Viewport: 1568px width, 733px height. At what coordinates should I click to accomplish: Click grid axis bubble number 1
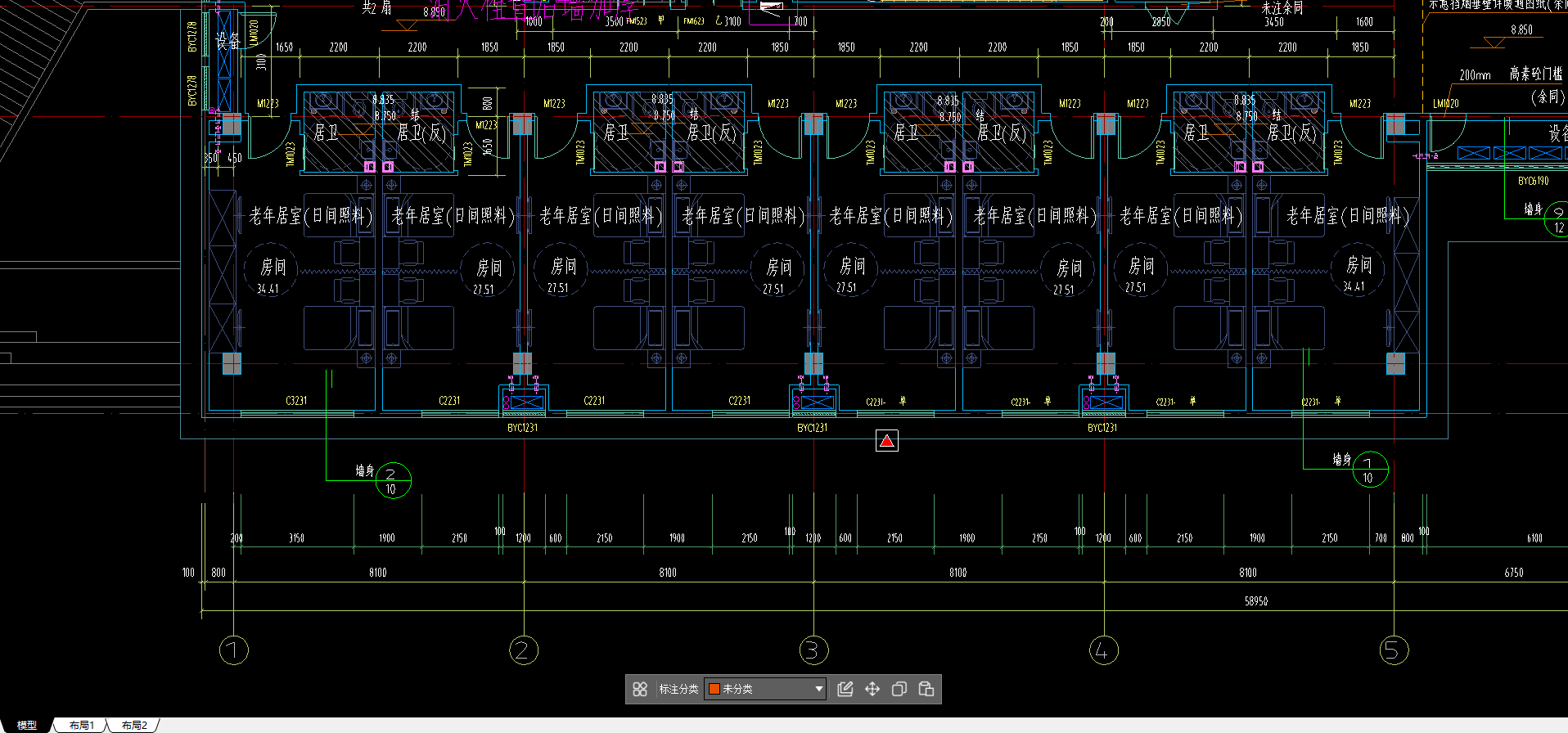point(233,650)
